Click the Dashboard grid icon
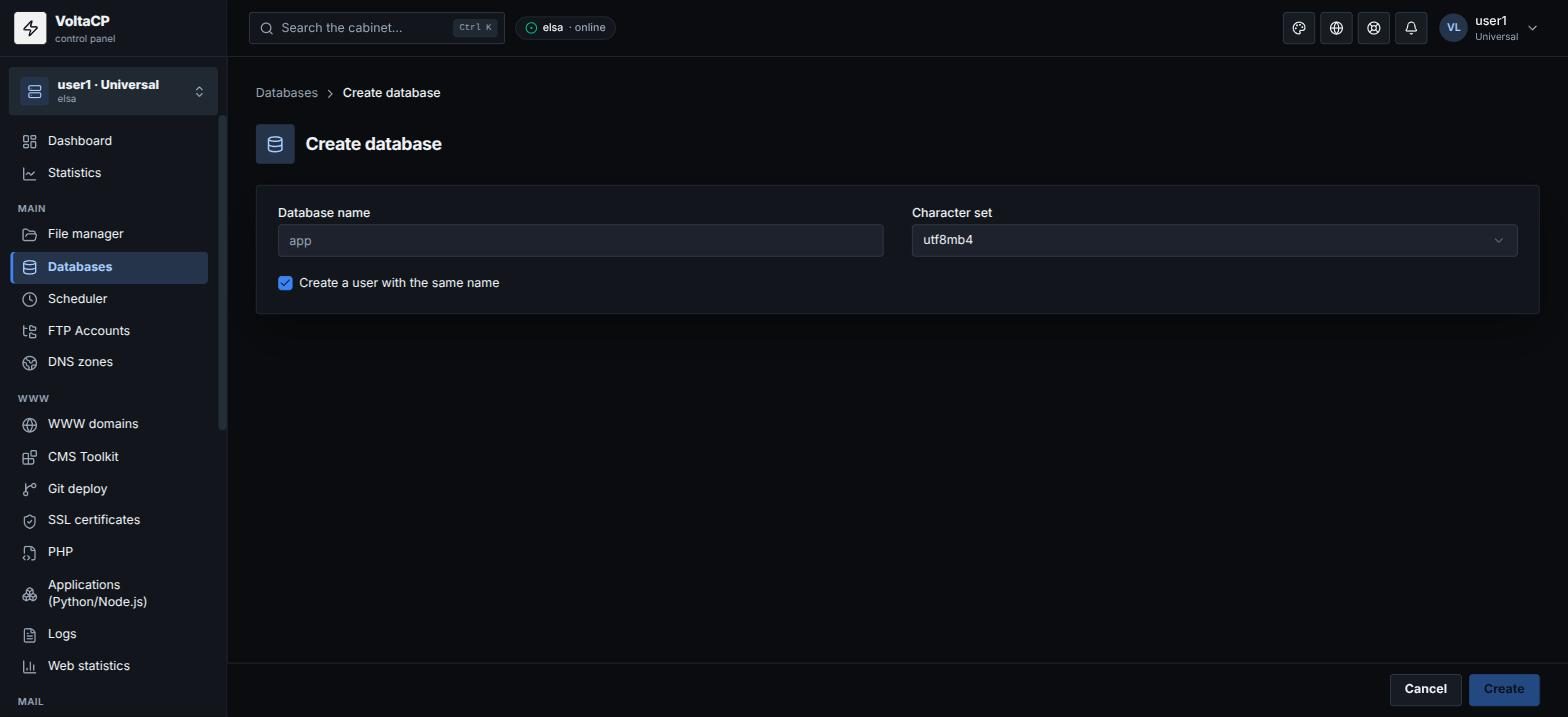The image size is (1568, 717). coord(30,141)
